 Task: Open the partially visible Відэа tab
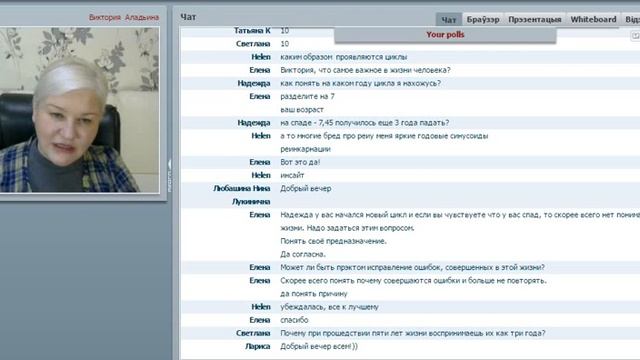point(631,20)
